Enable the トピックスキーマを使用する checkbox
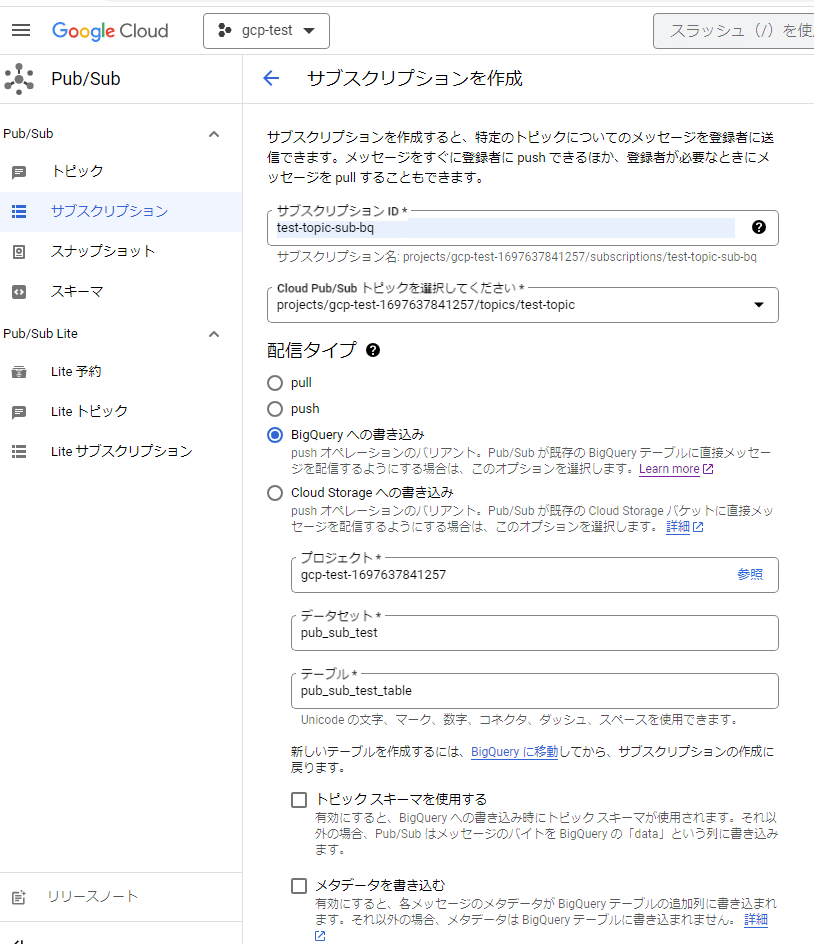The height and width of the screenshot is (944, 814). click(x=299, y=799)
